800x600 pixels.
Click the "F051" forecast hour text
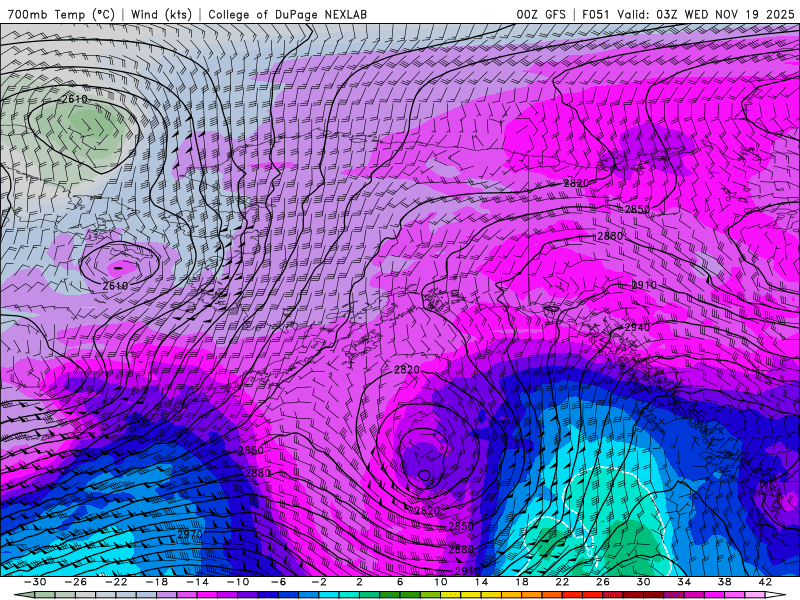[595, 14]
